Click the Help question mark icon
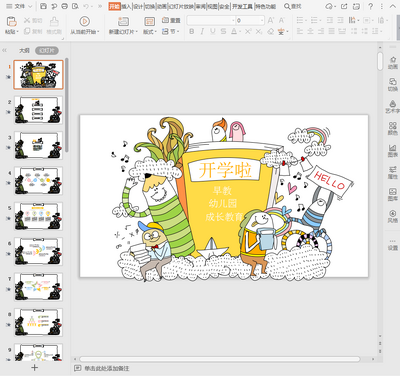400x376 pixels. click(370, 6)
